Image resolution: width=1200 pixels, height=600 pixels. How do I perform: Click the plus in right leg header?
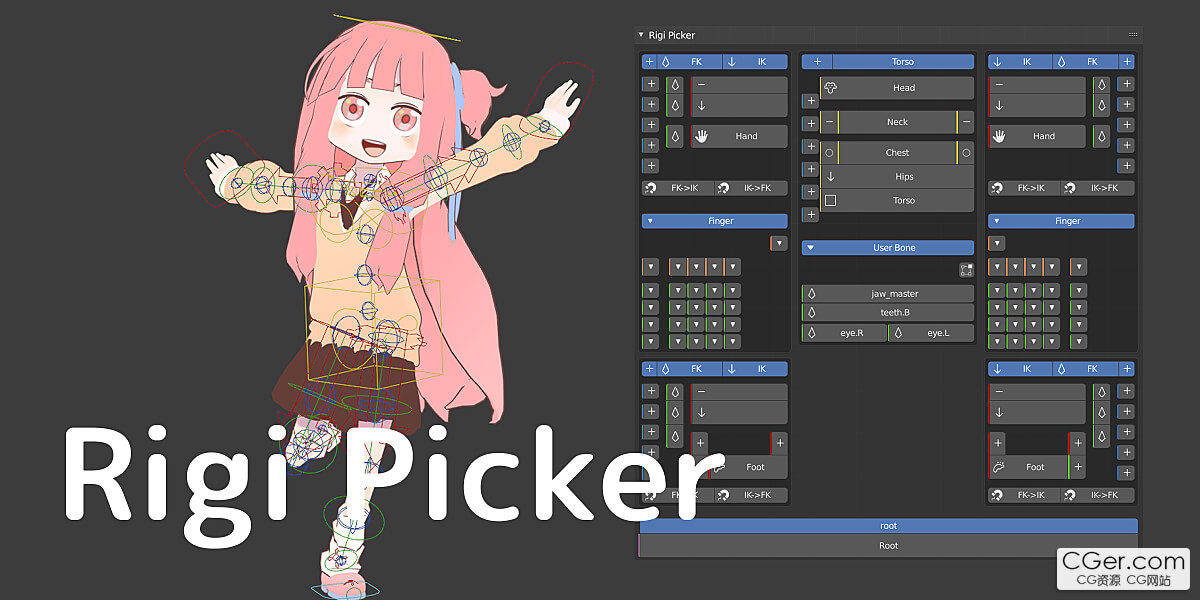coord(1127,369)
